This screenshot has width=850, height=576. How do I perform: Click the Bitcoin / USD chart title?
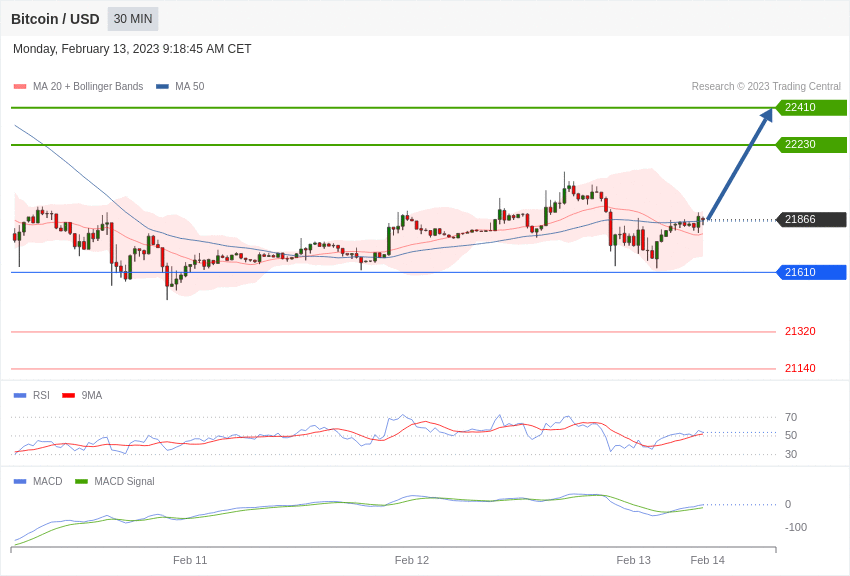pos(55,20)
